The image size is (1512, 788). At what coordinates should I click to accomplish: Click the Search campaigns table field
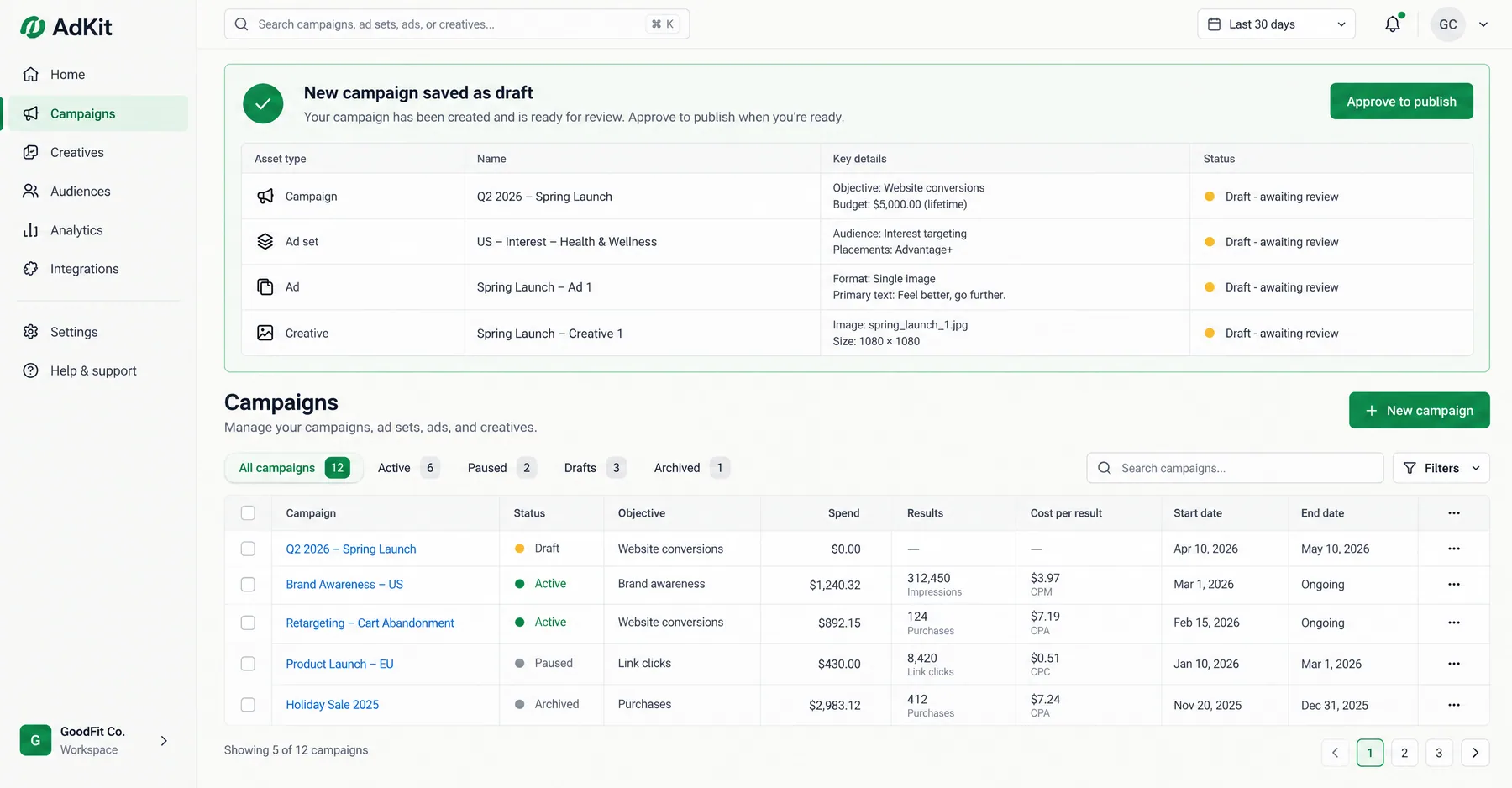click(1235, 468)
